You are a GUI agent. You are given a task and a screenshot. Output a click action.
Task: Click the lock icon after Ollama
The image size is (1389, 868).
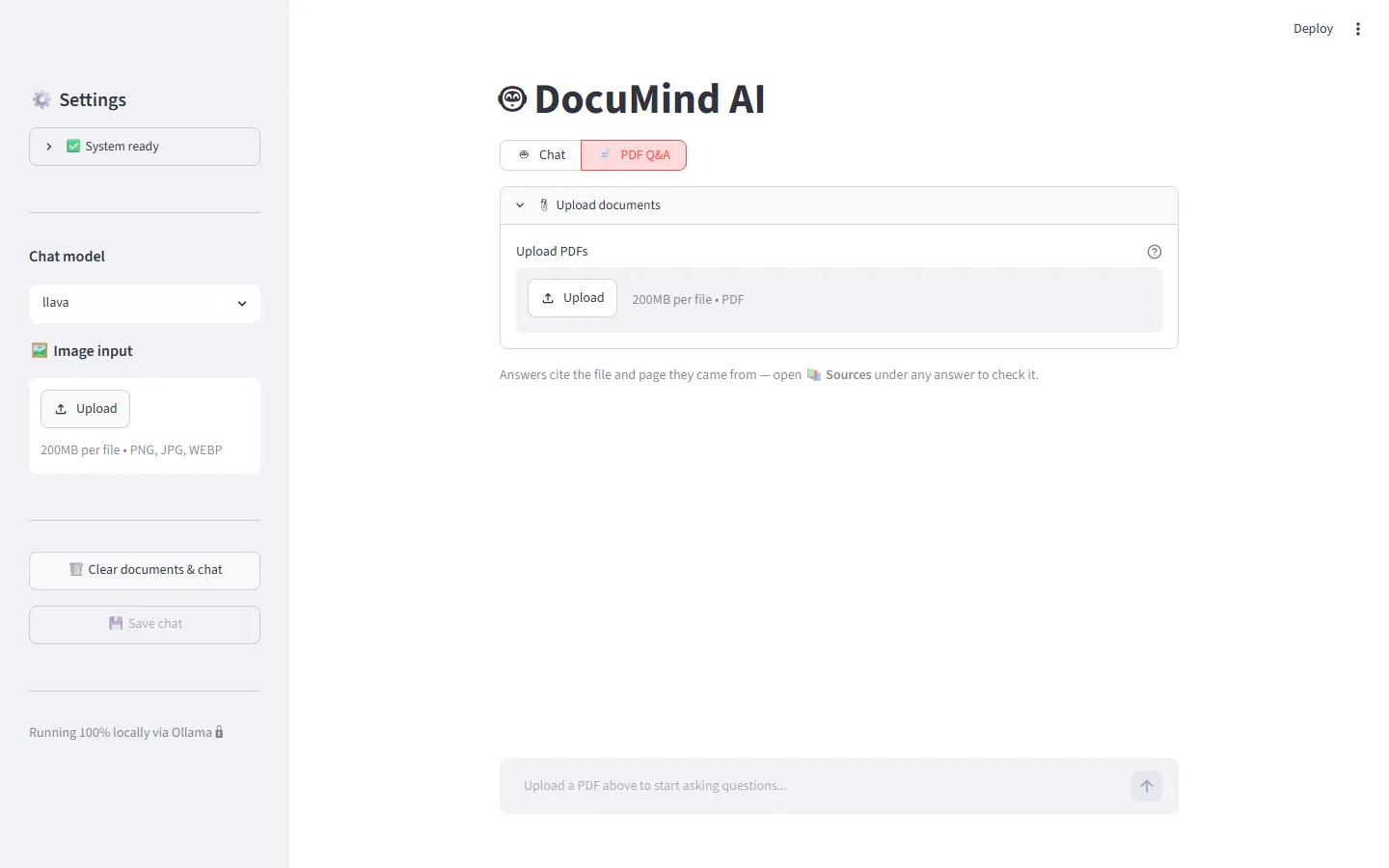219,732
